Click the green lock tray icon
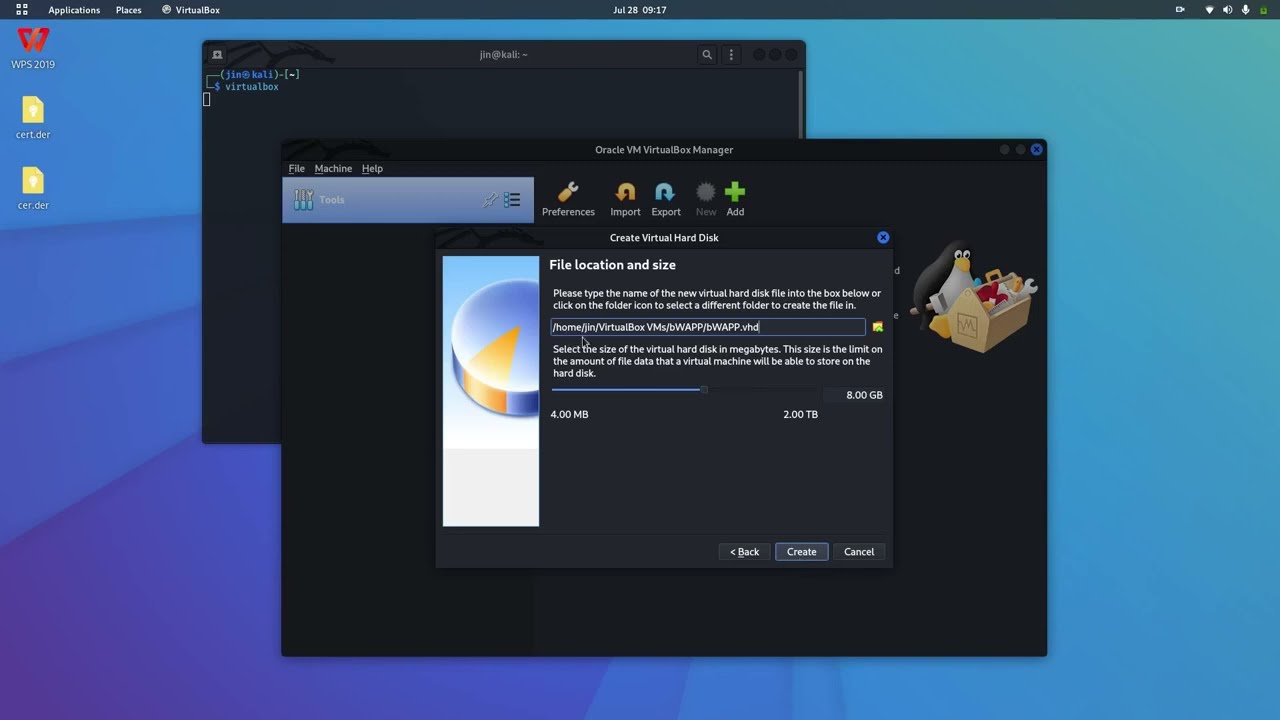Screen dimensions: 1280x720 click(1263, 10)
